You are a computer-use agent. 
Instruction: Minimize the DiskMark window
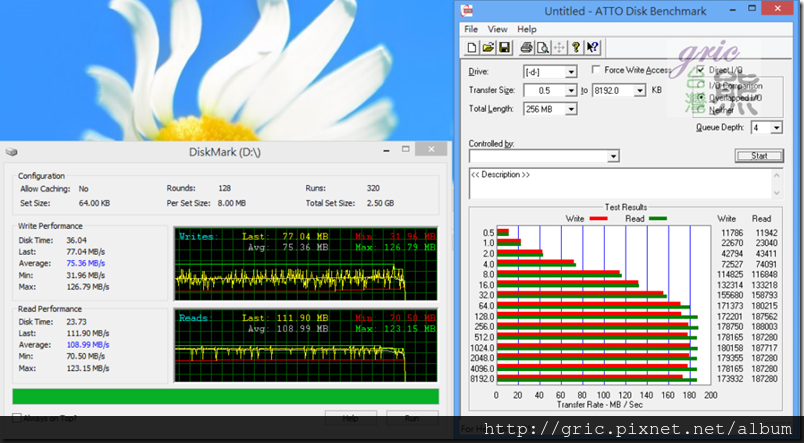[x=386, y=150]
